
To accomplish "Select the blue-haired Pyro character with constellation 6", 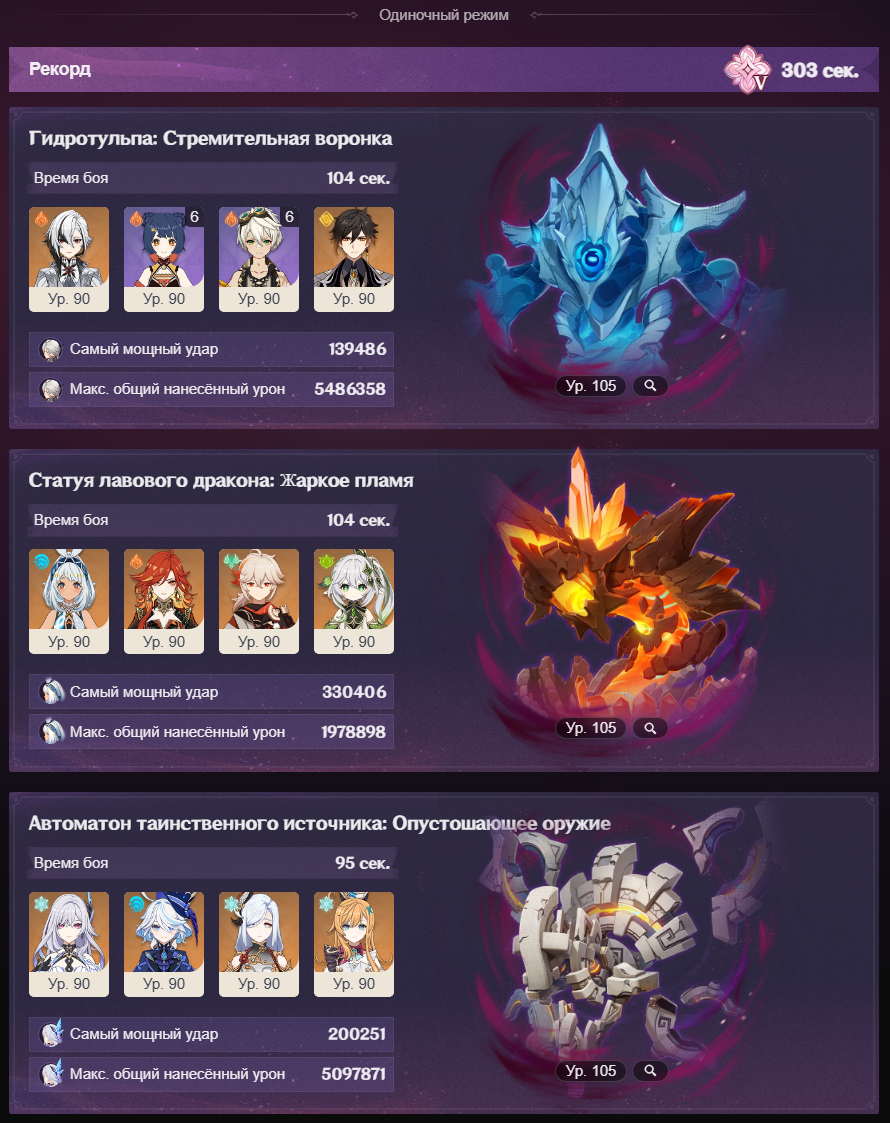I will 164,259.
